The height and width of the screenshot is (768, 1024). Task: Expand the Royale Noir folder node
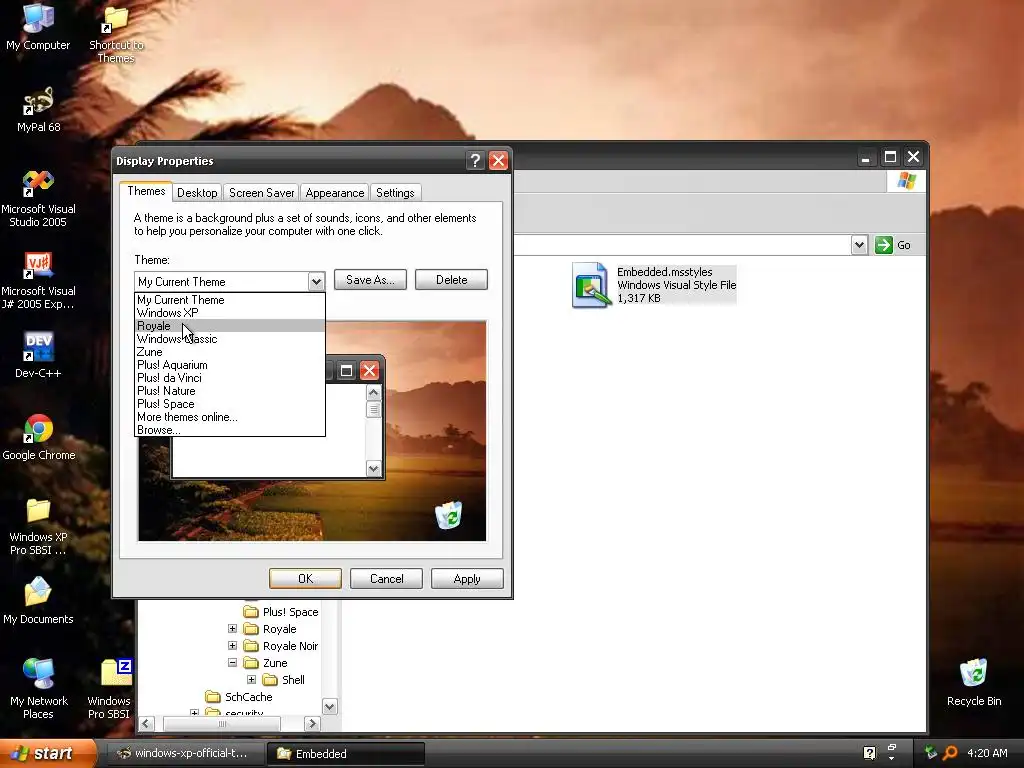pos(232,645)
